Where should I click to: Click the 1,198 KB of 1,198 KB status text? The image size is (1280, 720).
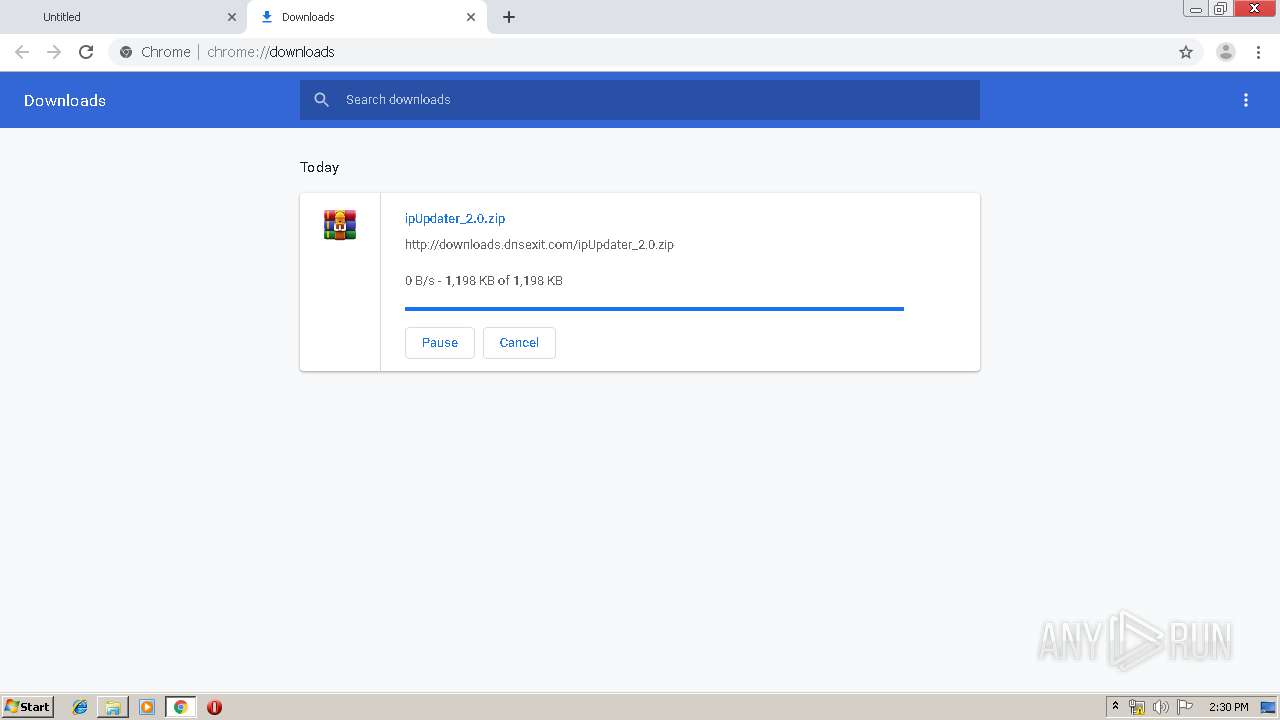coord(504,281)
